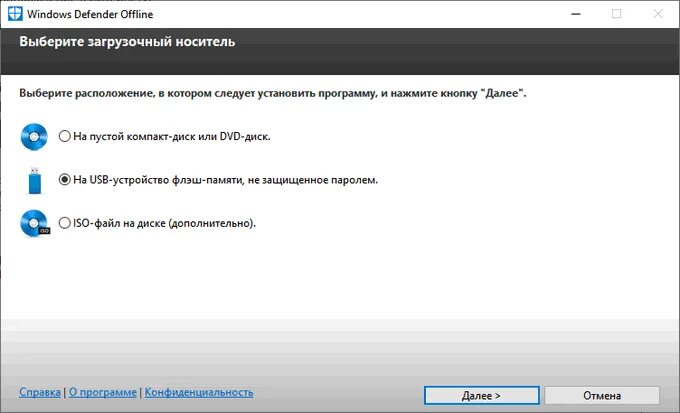Image resolution: width=680 pixels, height=413 pixels.
Task: Click the 'Выберите загрузочный носитель' header
Action: 127,42
